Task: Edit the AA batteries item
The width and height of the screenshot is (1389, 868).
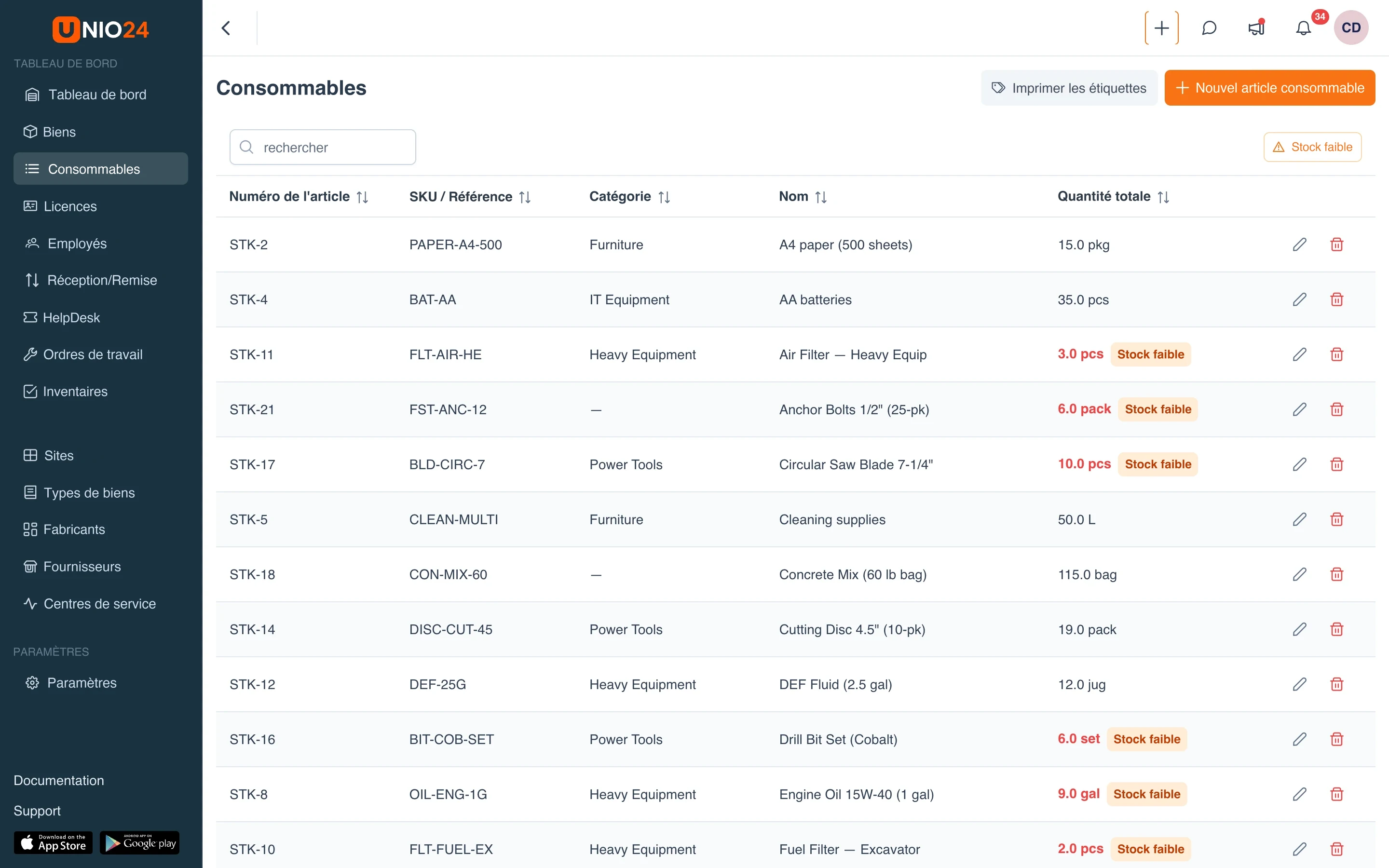Action: pyautogui.click(x=1299, y=299)
